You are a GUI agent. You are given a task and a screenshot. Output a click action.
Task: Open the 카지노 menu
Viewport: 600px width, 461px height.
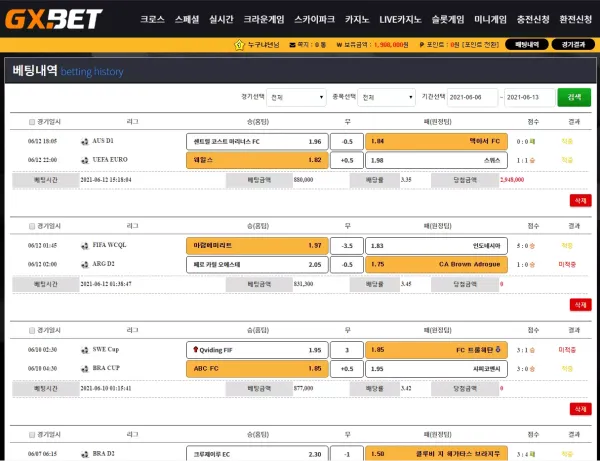357,19
